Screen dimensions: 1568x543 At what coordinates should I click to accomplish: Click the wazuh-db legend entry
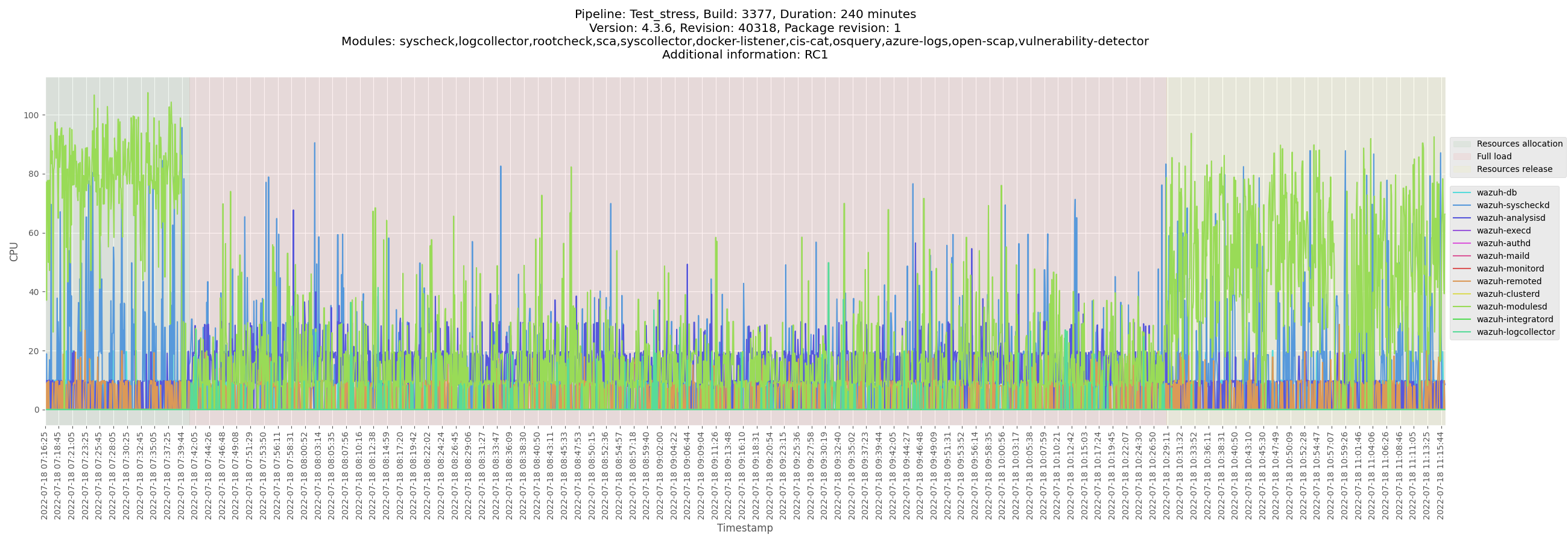[x=1496, y=193]
